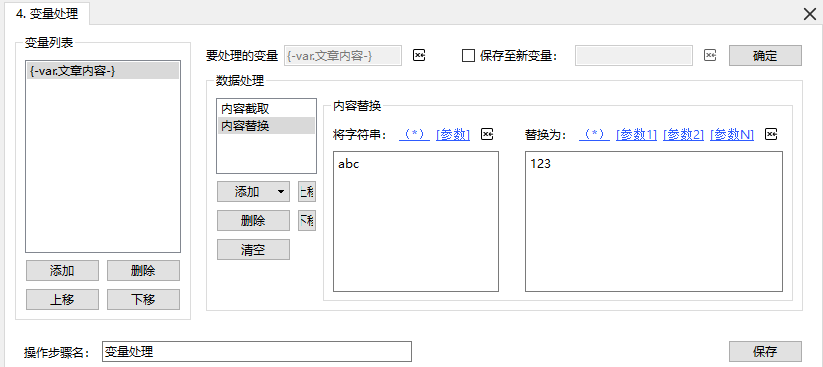The height and width of the screenshot is (367, 823).
Task: Click the [参数] link after 将字符串
Action: click(x=453, y=134)
